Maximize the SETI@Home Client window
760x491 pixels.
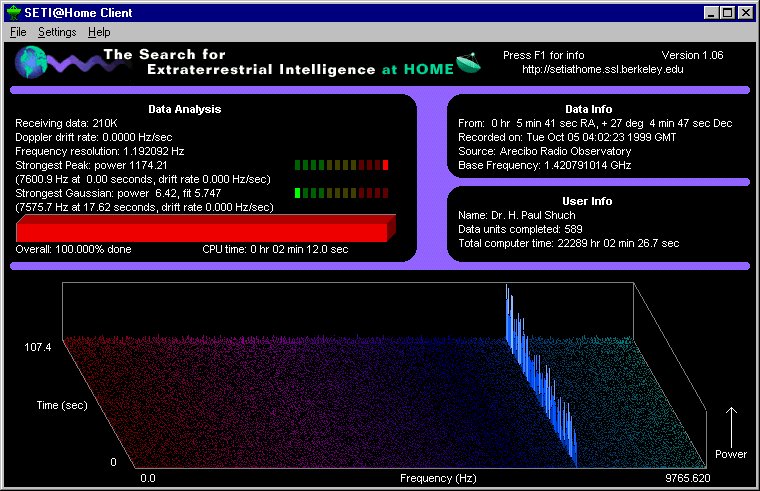tap(728, 13)
